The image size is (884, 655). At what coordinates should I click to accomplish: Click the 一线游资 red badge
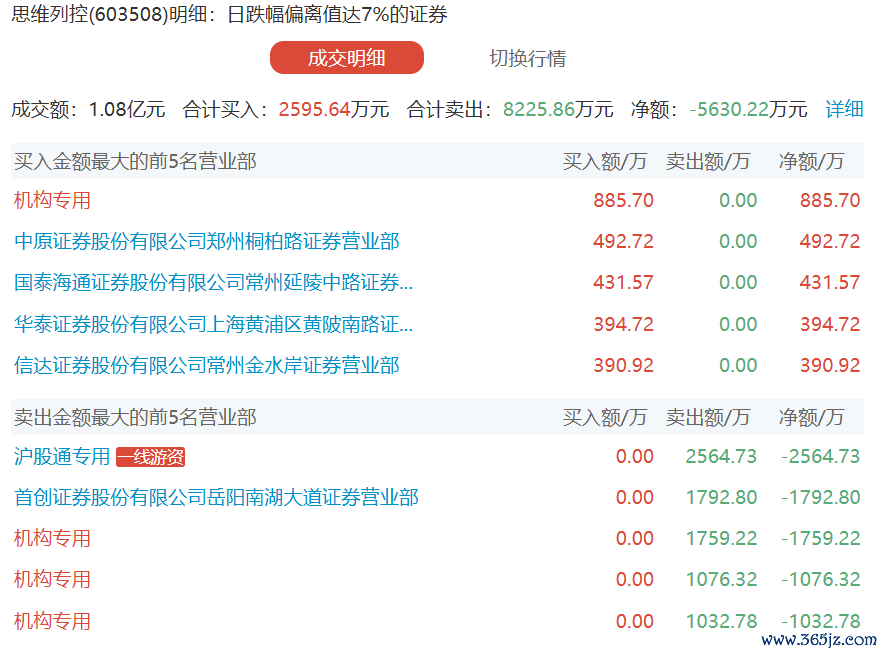[x=151, y=457]
